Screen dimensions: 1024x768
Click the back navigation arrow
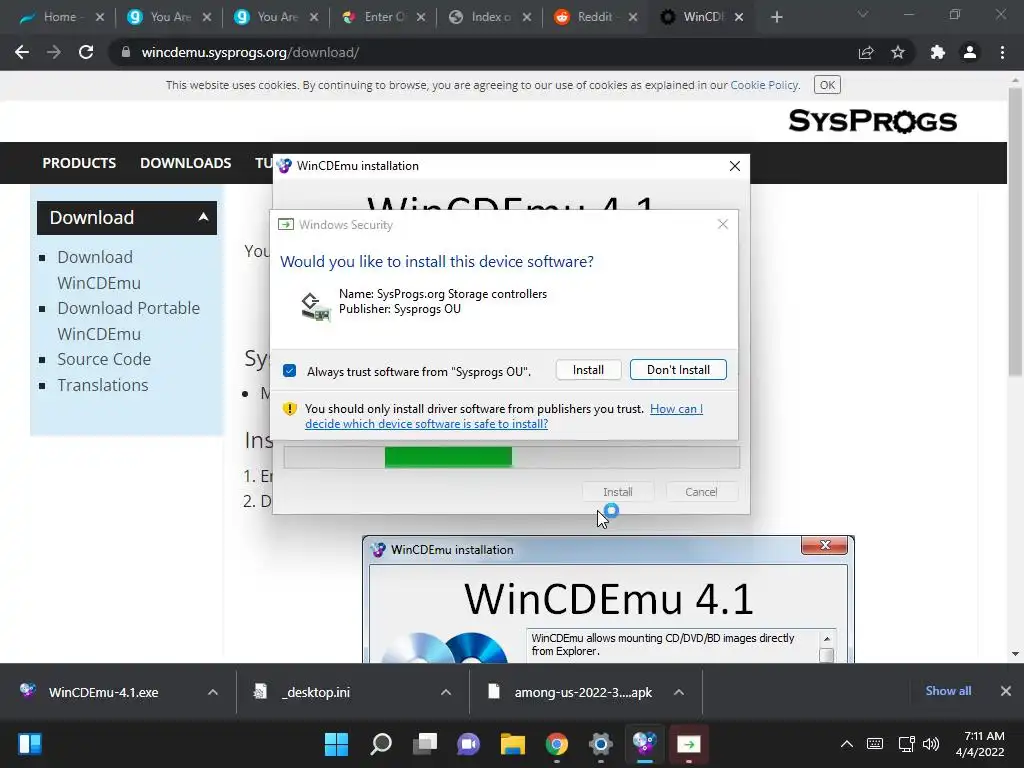tap(22, 52)
